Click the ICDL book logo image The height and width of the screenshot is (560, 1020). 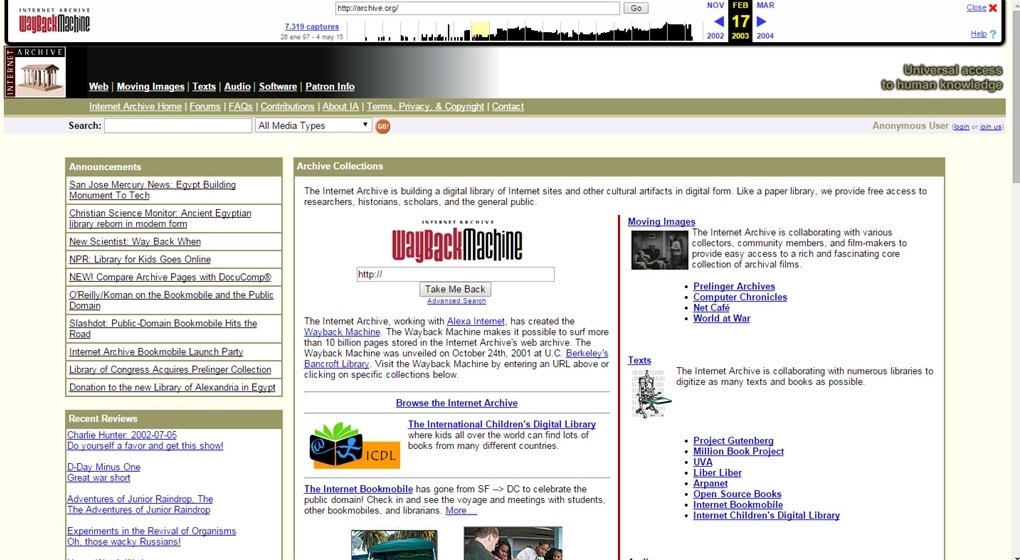click(355, 446)
